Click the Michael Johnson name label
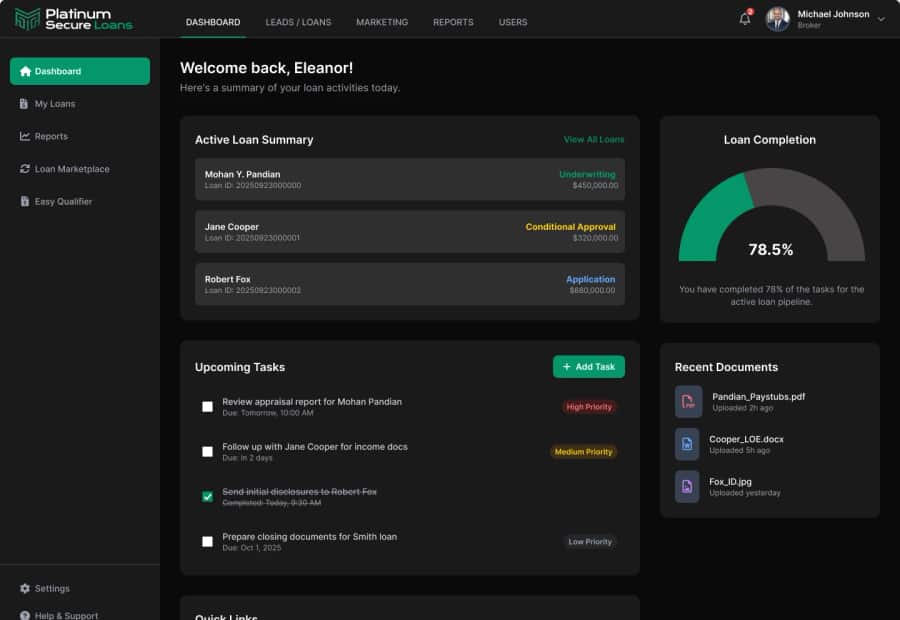 (x=833, y=14)
